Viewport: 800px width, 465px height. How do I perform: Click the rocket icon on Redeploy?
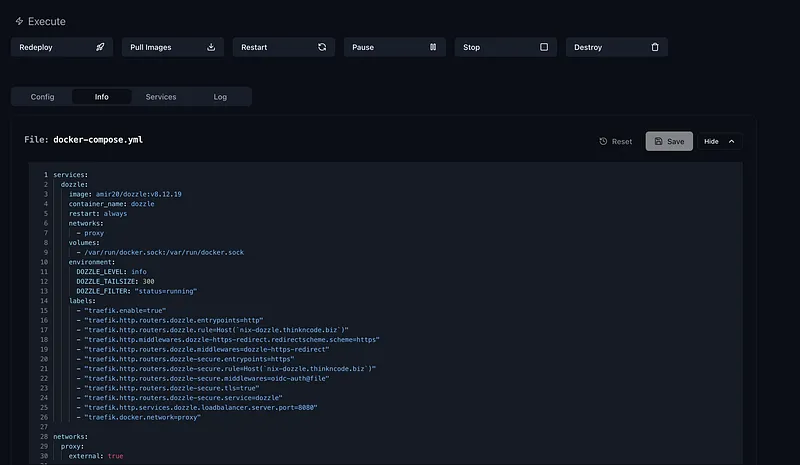(100, 47)
